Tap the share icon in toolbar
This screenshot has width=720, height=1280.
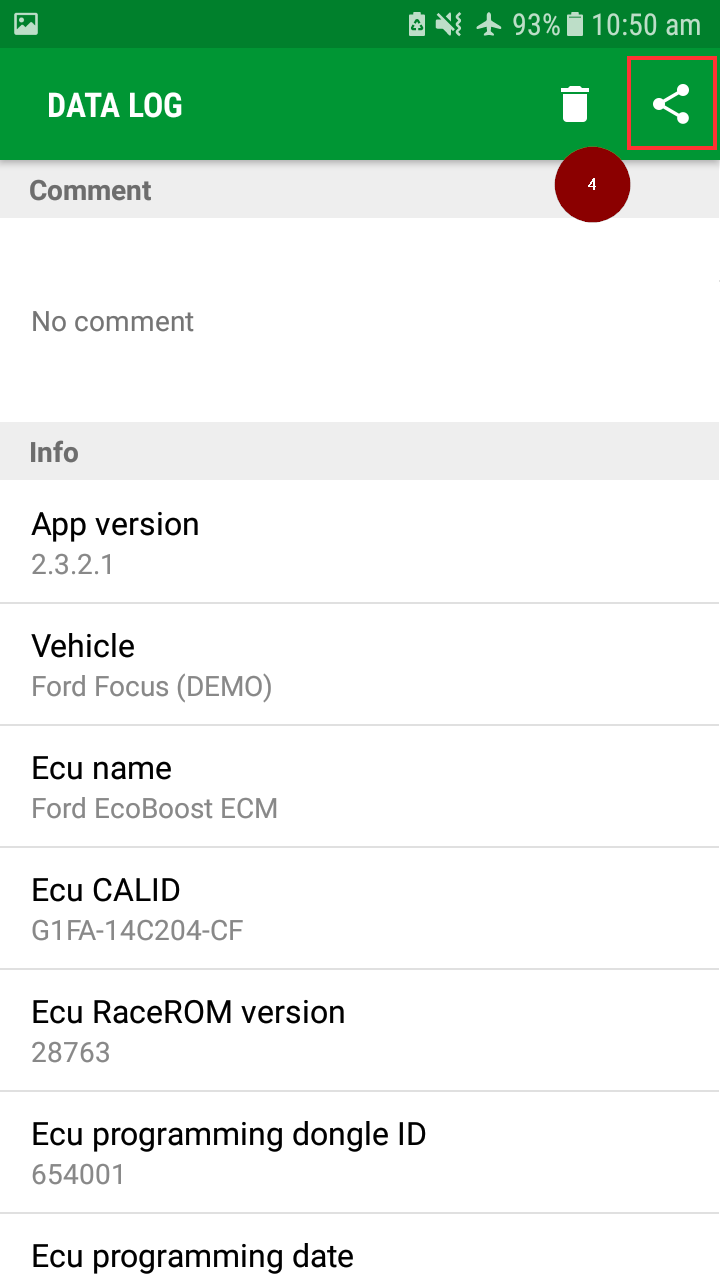pos(671,104)
